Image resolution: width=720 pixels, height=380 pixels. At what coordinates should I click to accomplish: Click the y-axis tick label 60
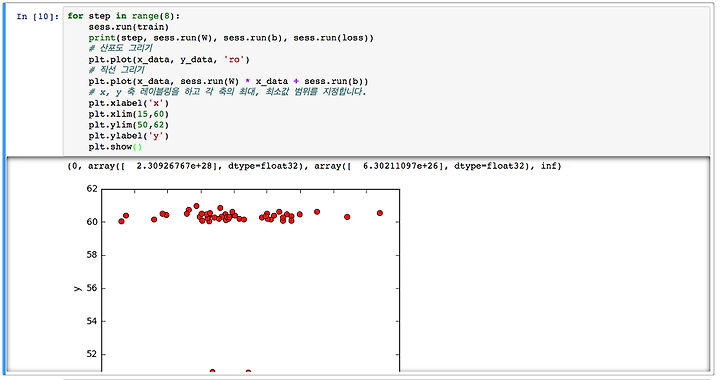click(x=92, y=222)
